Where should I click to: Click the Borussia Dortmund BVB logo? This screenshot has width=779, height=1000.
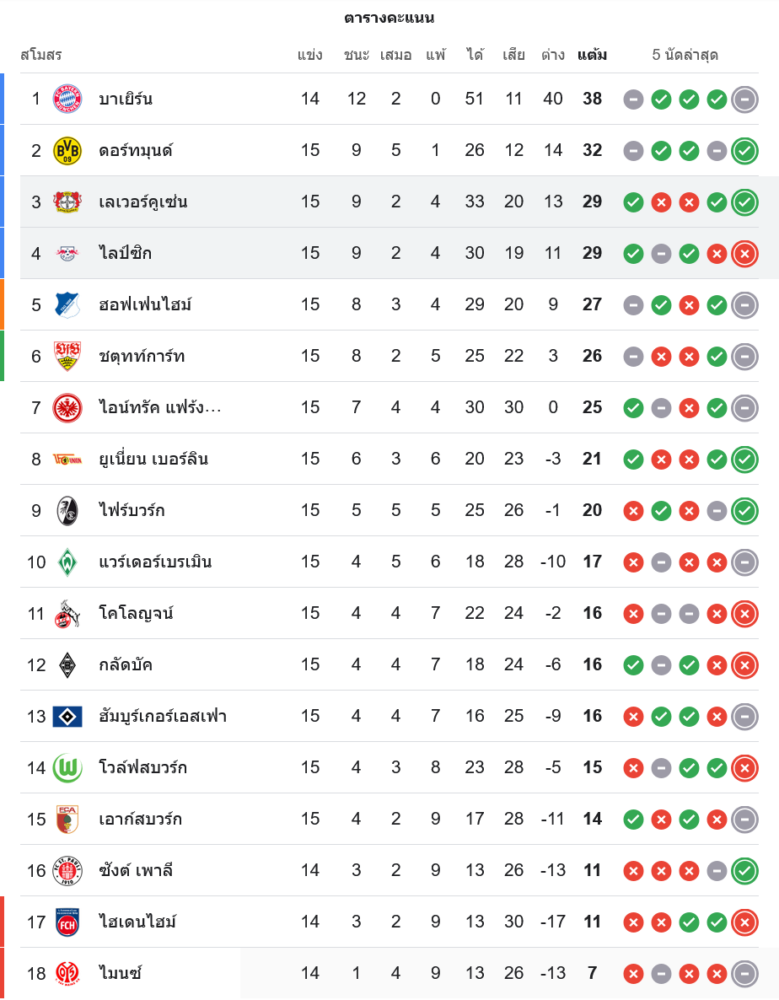point(67,150)
